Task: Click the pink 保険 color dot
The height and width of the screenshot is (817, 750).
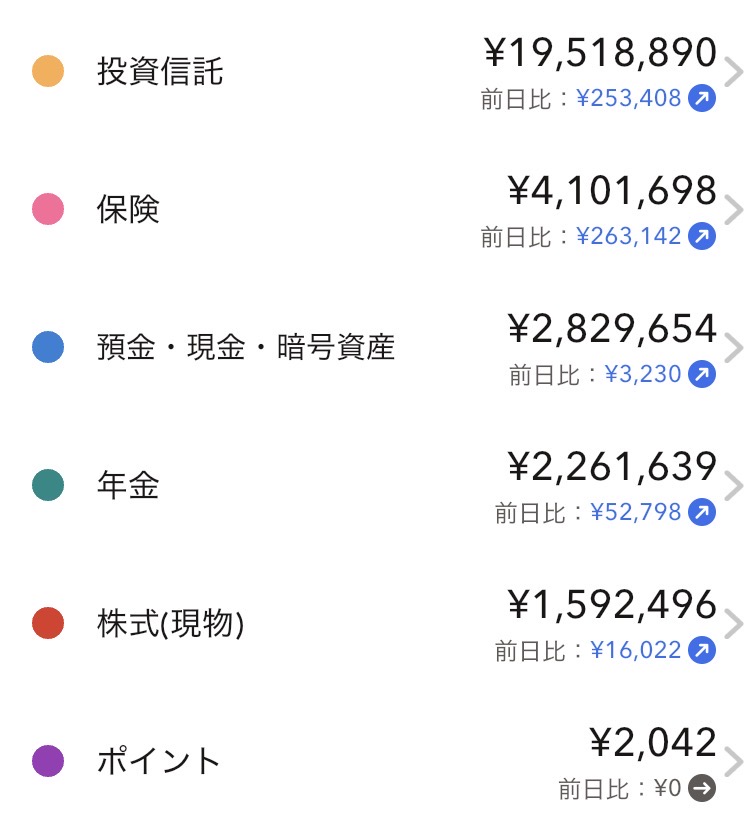Action: point(48,210)
